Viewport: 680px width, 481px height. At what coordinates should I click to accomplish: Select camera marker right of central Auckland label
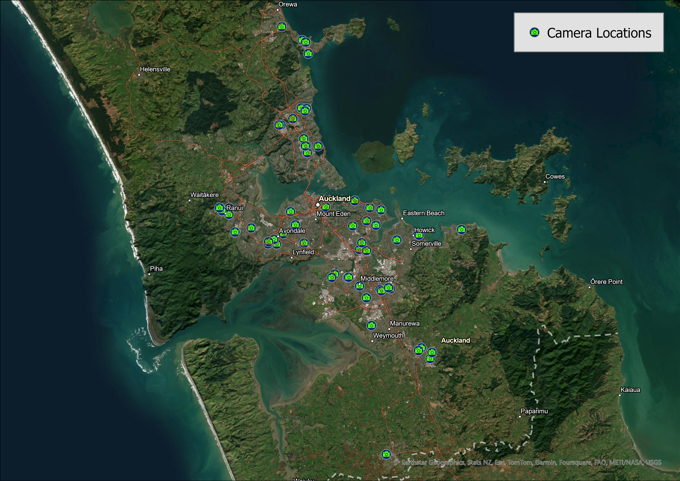click(355, 201)
